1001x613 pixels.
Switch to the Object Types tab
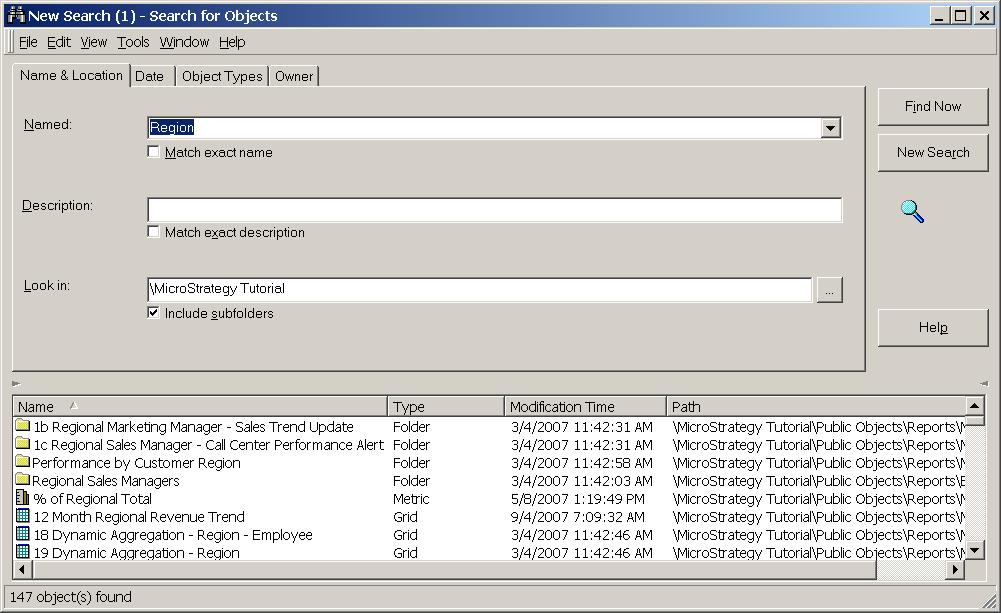point(222,75)
